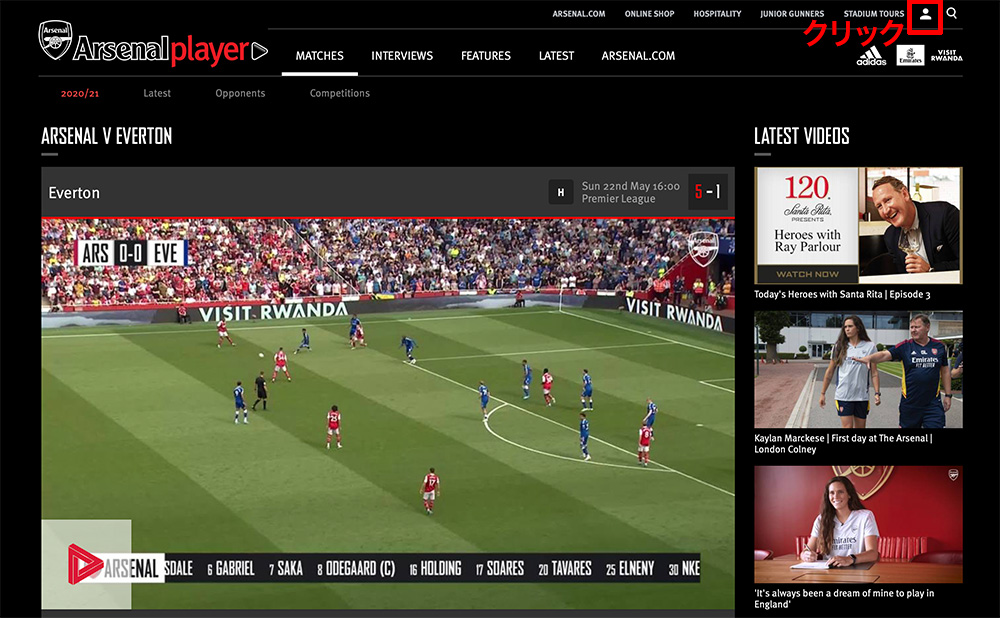Open the Matches tab

[320, 56]
